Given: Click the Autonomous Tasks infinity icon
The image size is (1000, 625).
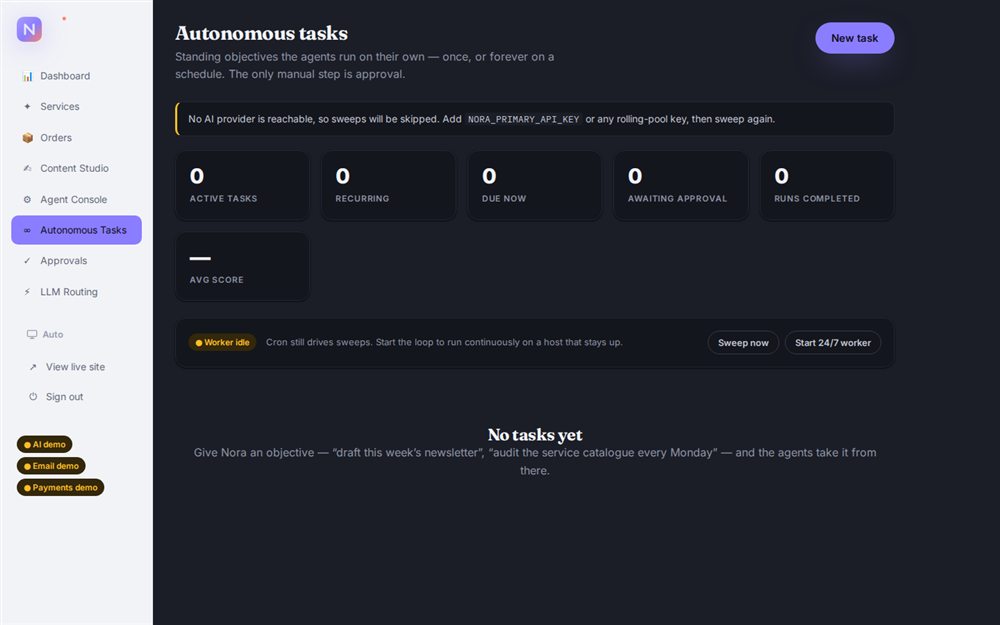Looking at the screenshot, I should click(x=27, y=230).
